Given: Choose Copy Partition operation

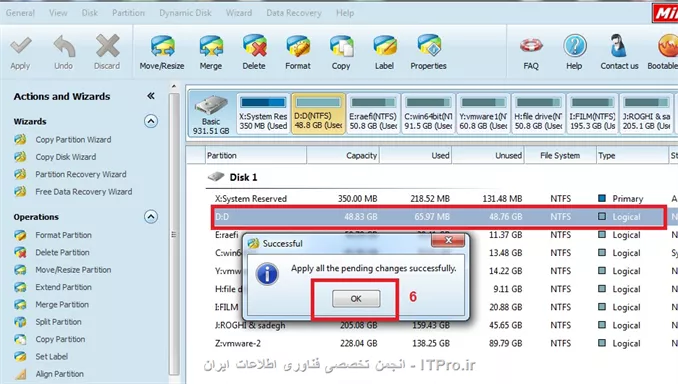Looking at the screenshot, I should 60,339.
